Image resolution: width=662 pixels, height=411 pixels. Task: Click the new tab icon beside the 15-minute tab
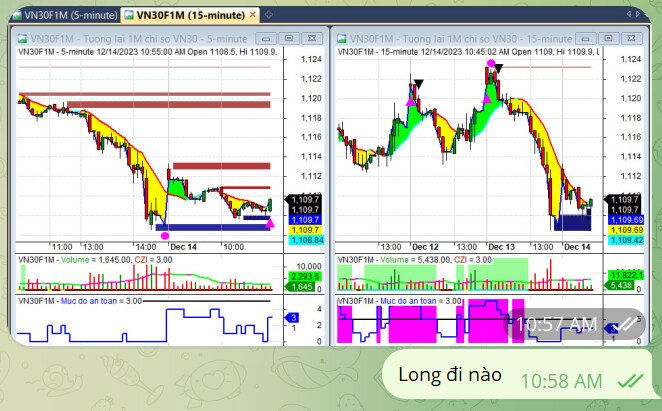pyautogui.click(x=269, y=15)
